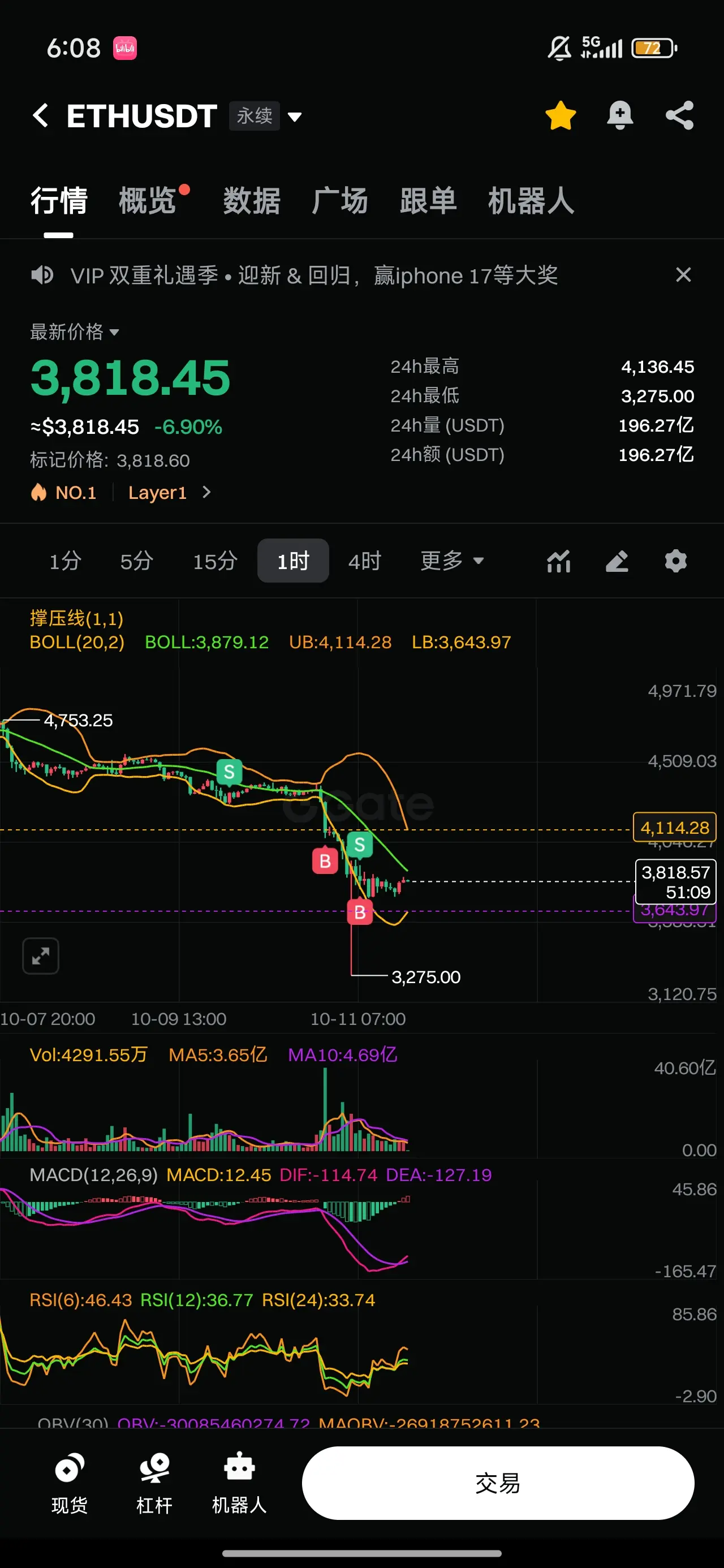Tap the MA10:4.69亿 volume label

343,1055
